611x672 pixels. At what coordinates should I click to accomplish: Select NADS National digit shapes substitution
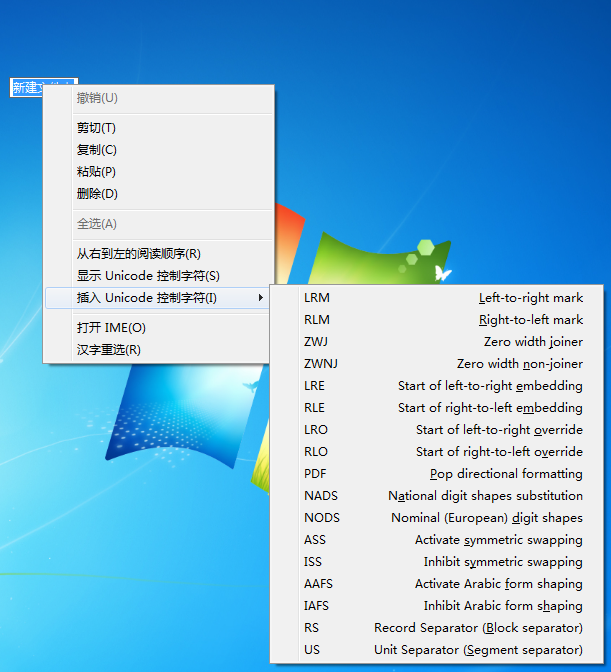point(443,496)
